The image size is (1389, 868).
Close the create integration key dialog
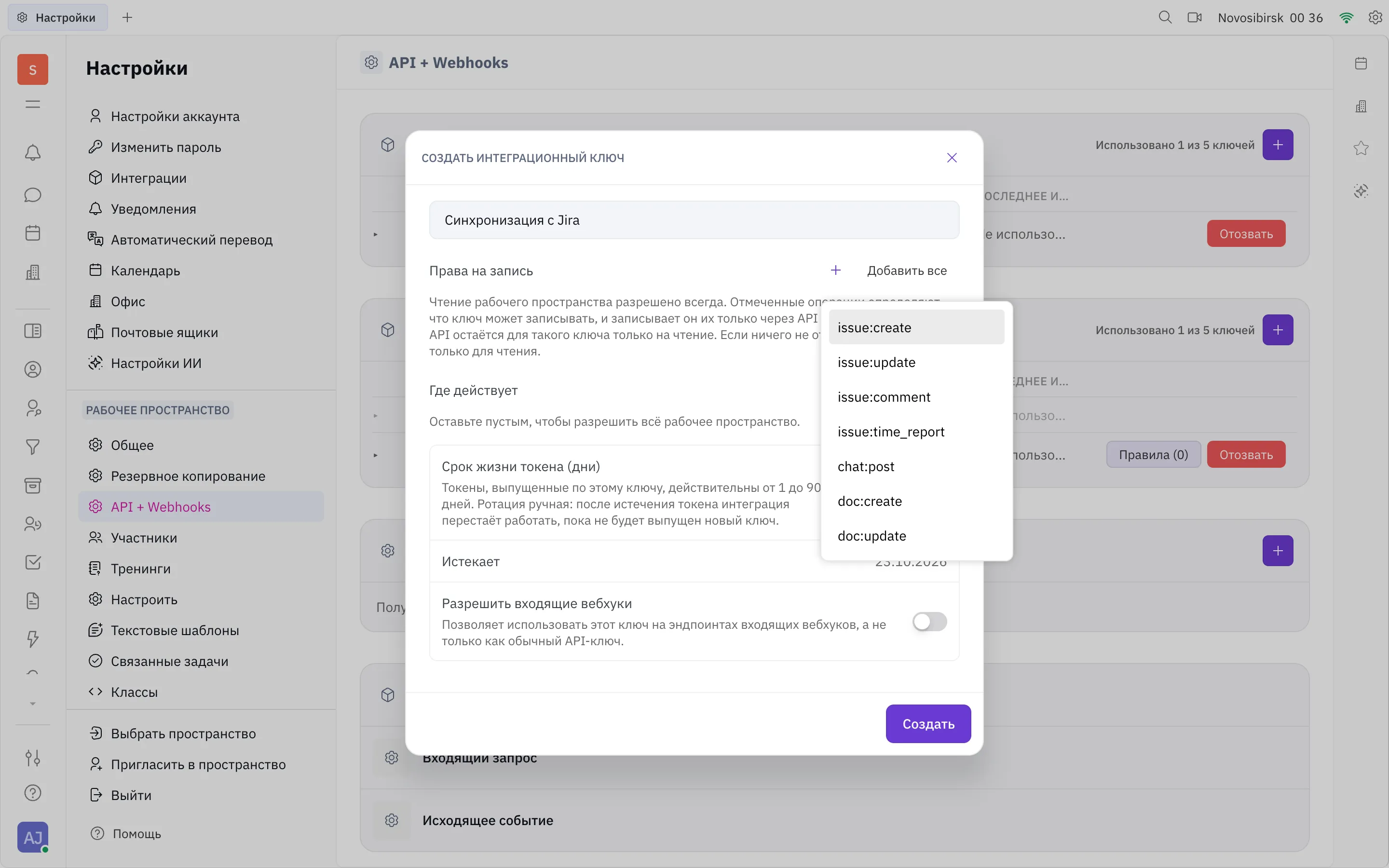coord(952,158)
